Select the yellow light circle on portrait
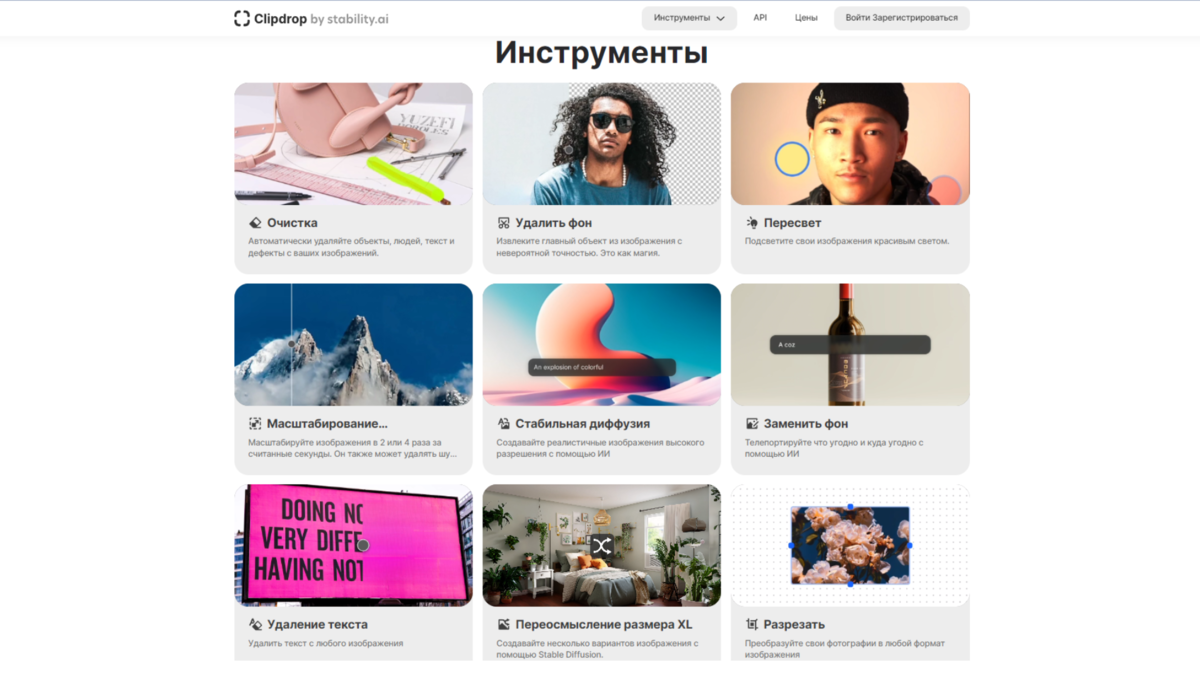Screen dimensions: 1200x675 [x=792, y=159]
